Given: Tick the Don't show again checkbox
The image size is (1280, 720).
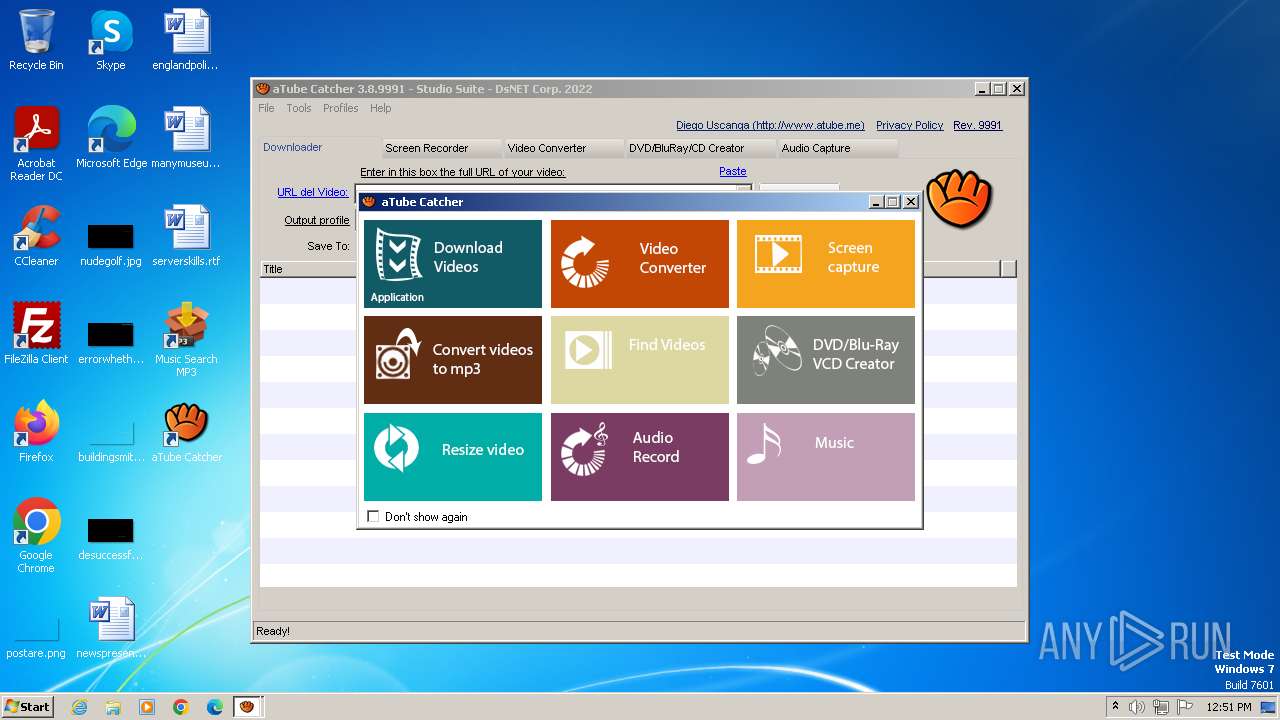Looking at the screenshot, I should pyautogui.click(x=373, y=517).
